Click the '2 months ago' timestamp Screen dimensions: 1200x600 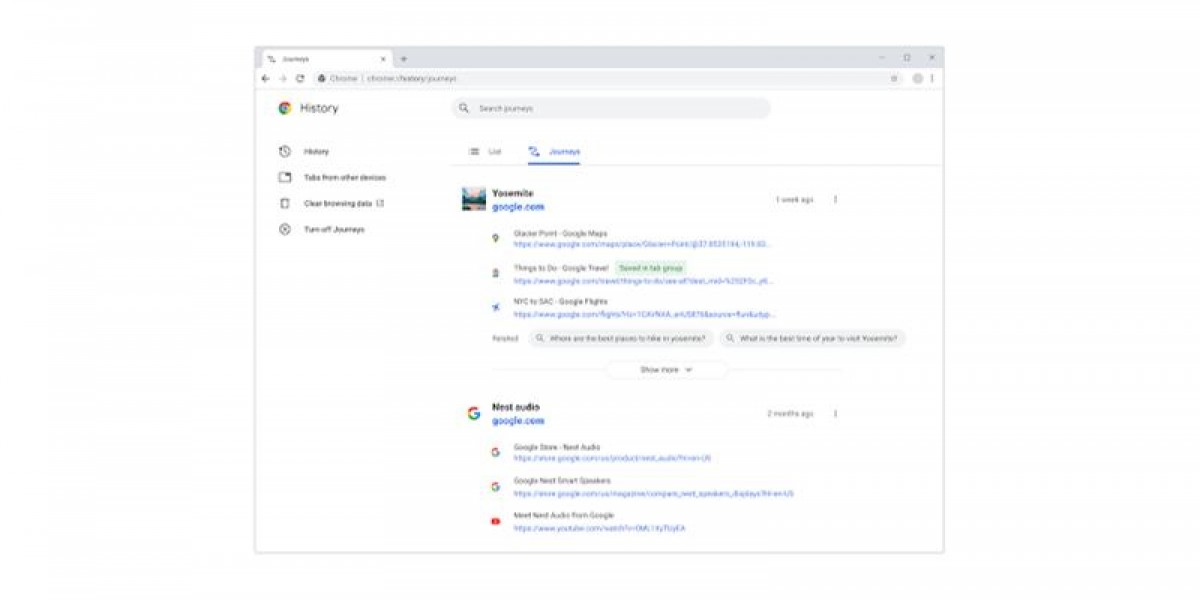click(790, 414)
